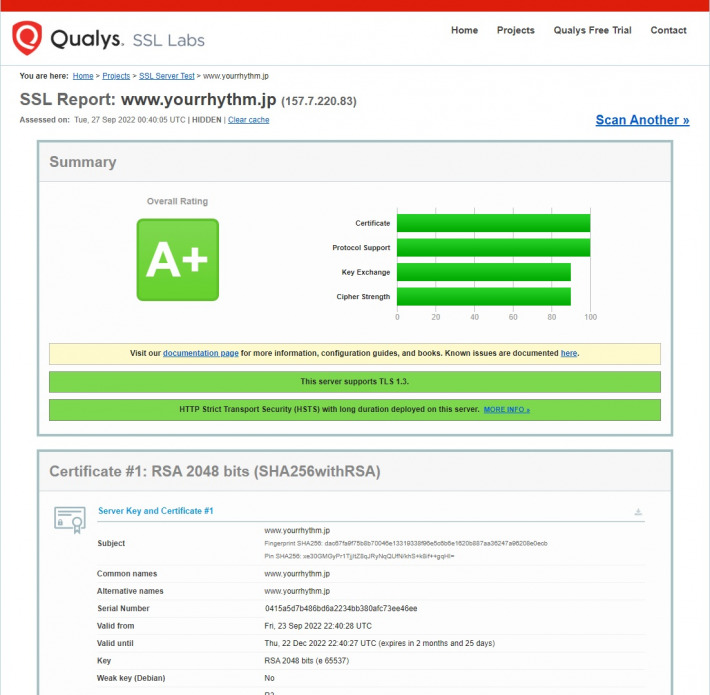710x695 pixels.
Task: Click the TLS 1.3 support banner
Action: 354,382
